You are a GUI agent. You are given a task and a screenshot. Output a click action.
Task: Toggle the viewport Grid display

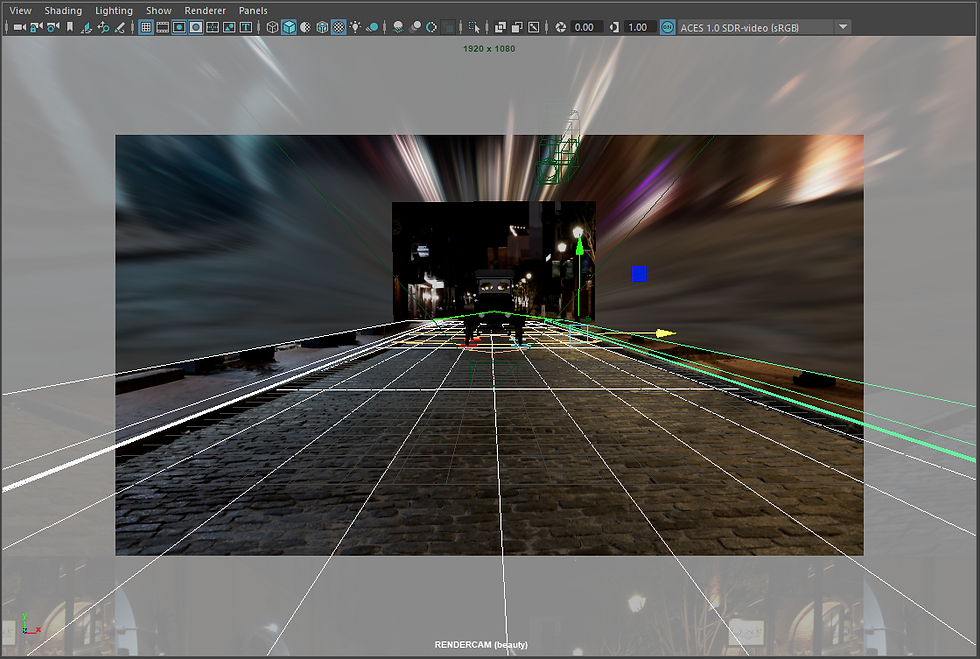(x=146, y=27)
